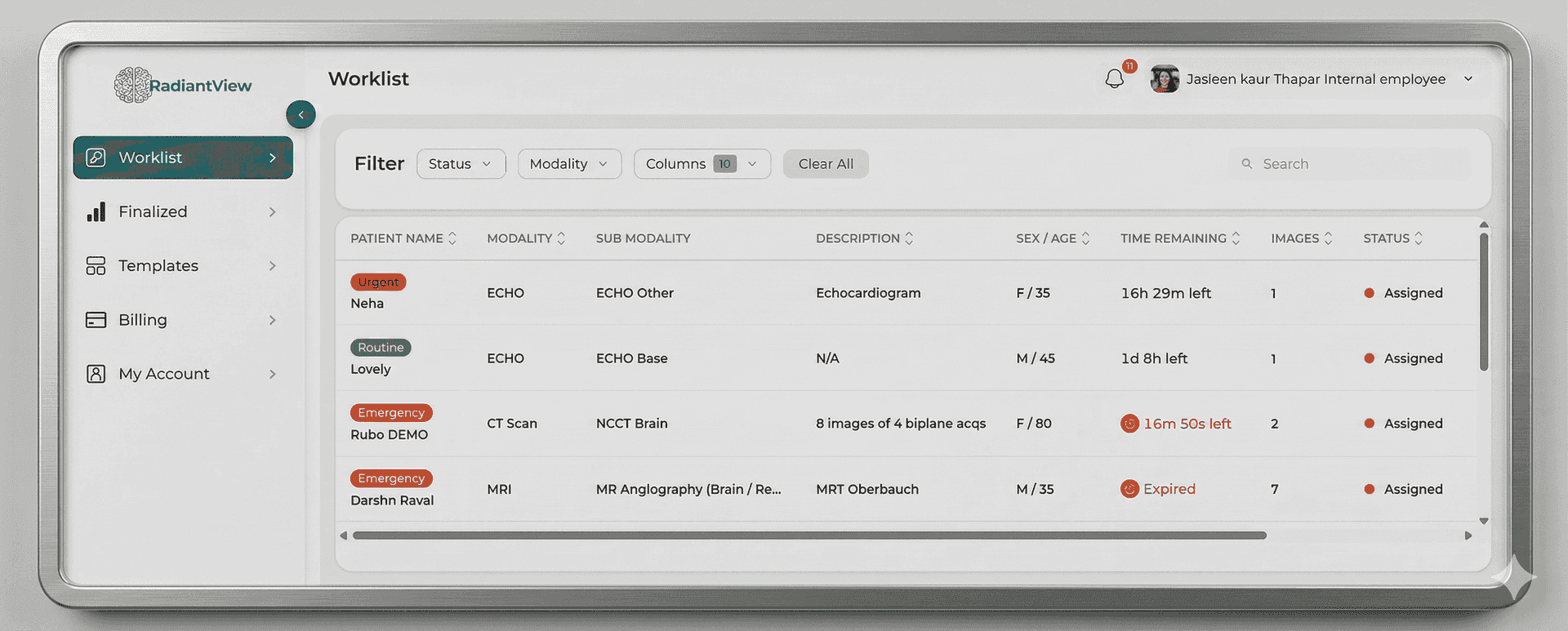
Task: Click the table scroll left arrow
Action: [x=344, y=535]
